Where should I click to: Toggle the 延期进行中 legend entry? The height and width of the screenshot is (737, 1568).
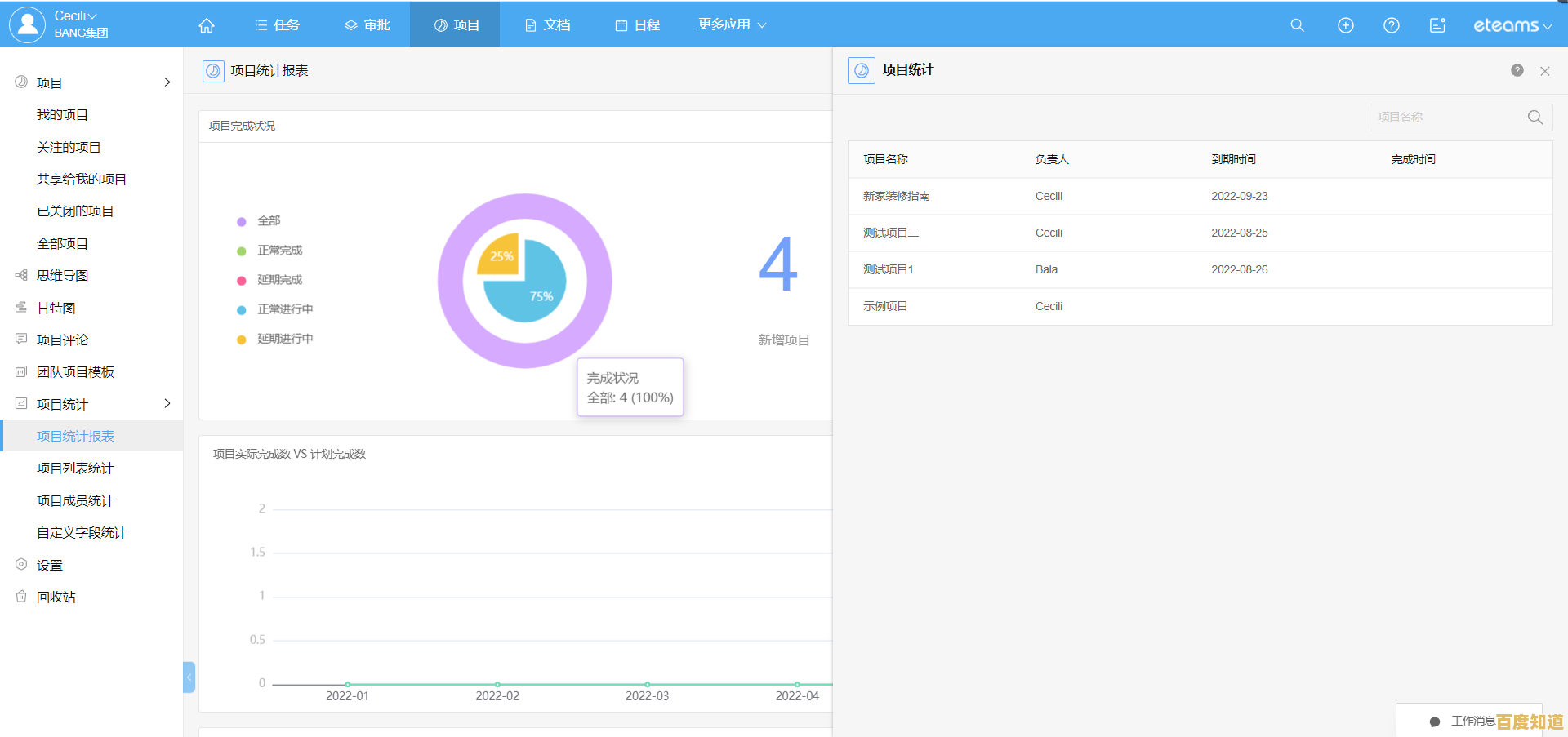coord(285,338)
